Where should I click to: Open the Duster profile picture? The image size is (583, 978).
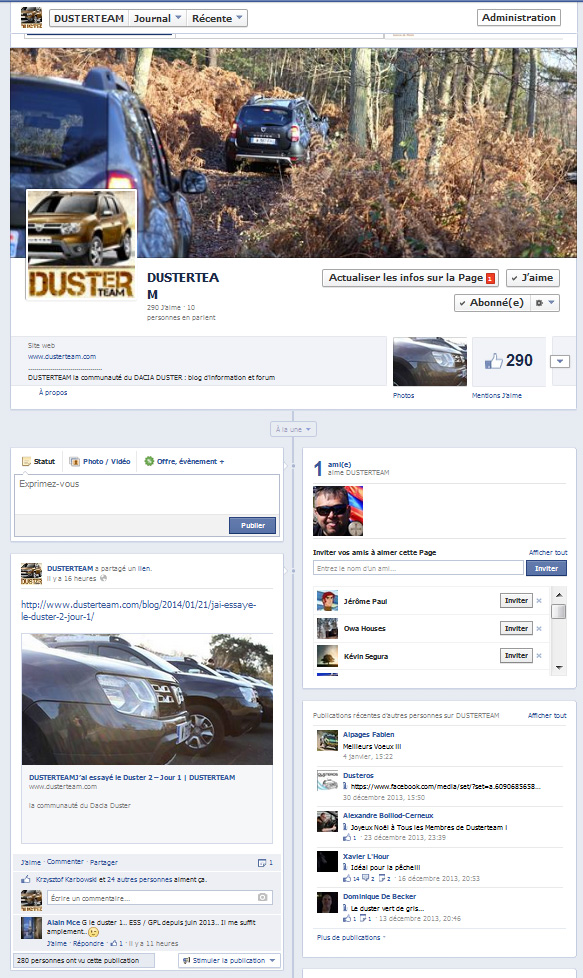(81, 245)
